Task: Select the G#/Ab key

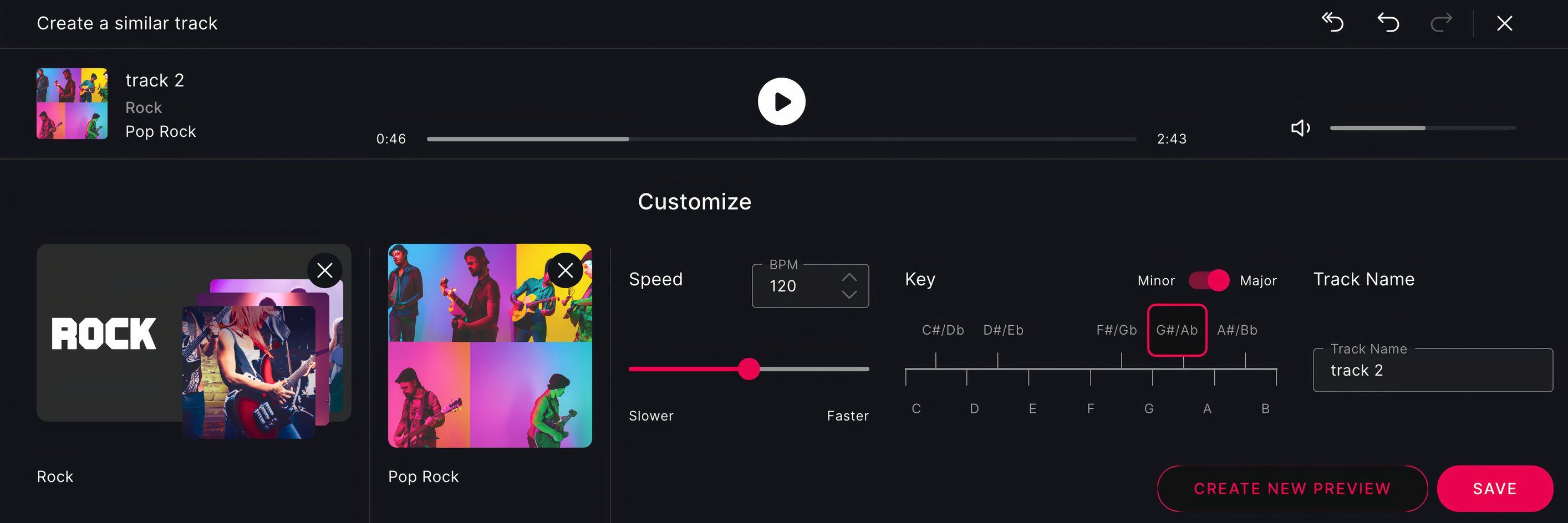Action: 1177,330
